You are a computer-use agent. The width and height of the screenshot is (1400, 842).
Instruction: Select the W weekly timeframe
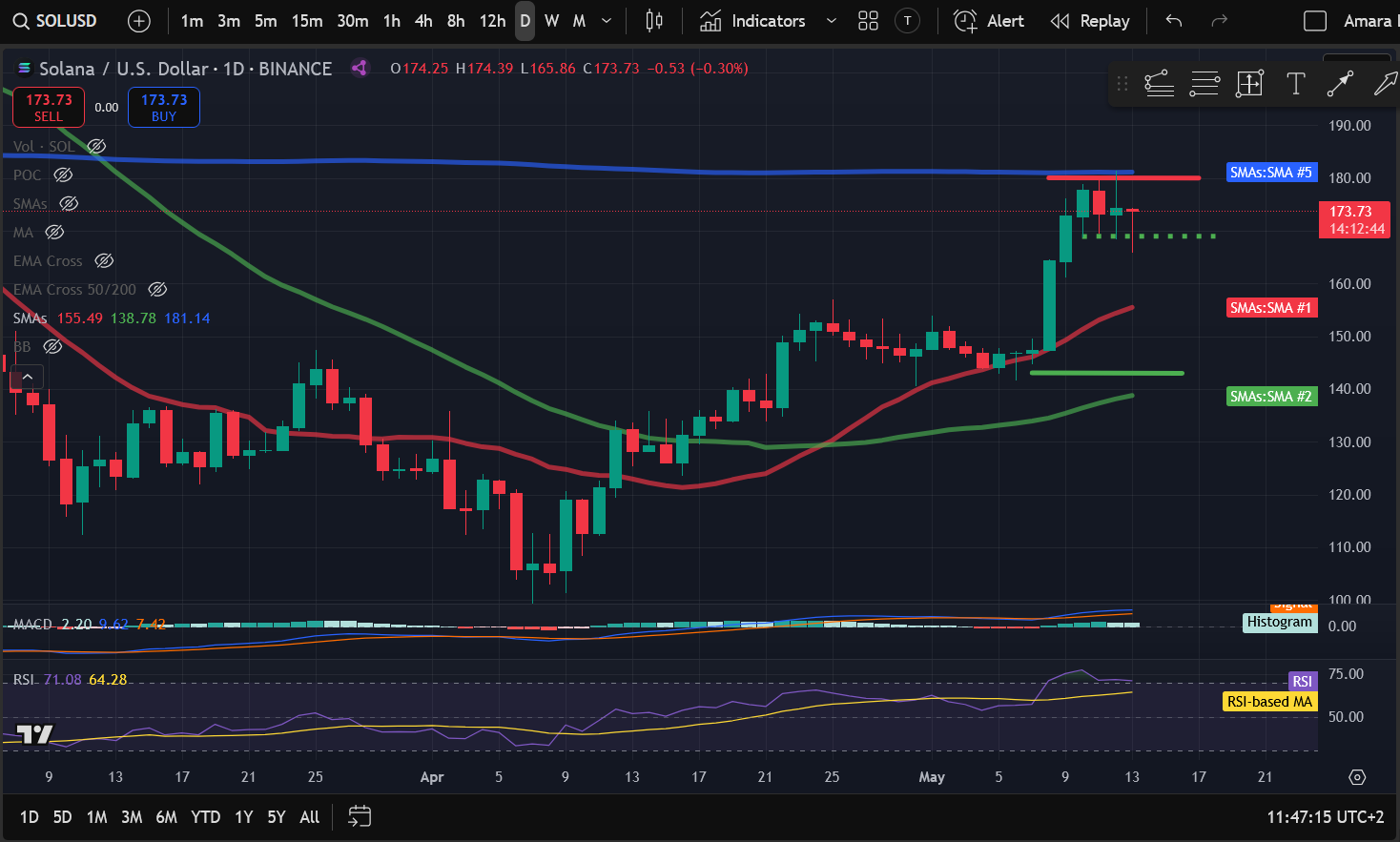pyautogui.click(x=552, y=21)
